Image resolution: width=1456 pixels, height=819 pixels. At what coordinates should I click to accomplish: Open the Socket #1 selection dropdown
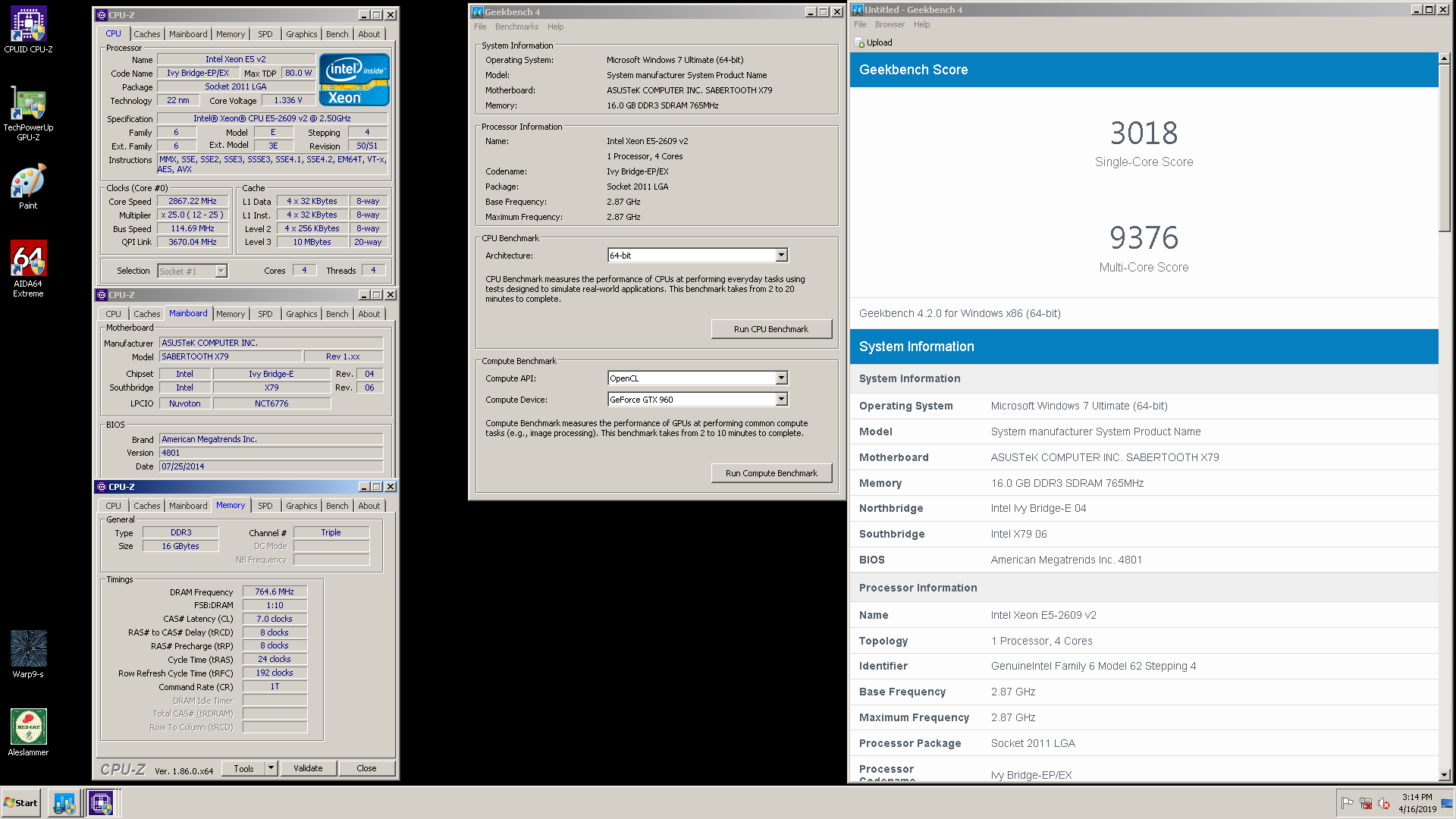pyautogui.click(x=221, y=271)
